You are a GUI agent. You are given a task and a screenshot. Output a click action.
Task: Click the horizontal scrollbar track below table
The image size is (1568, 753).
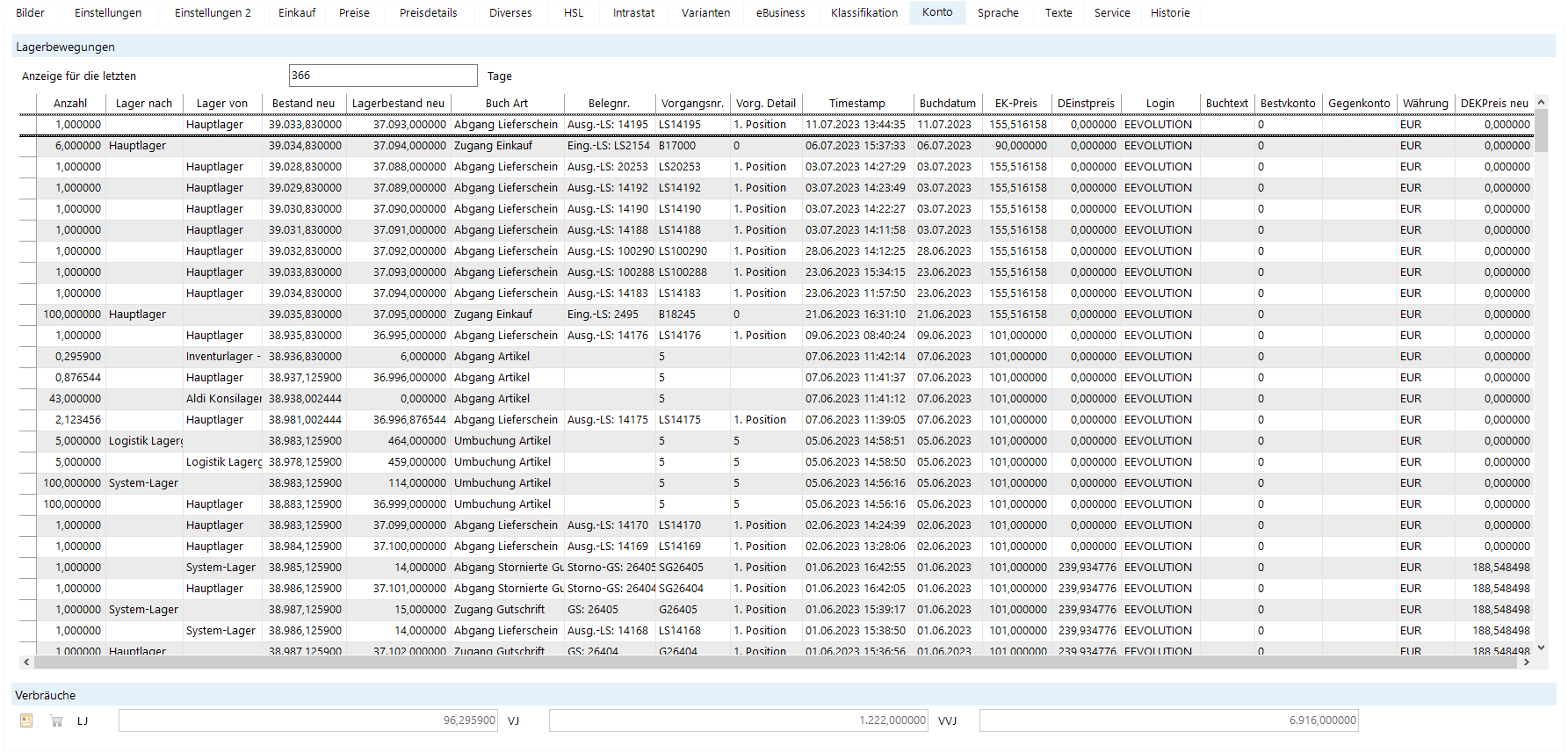coord(773,662)
